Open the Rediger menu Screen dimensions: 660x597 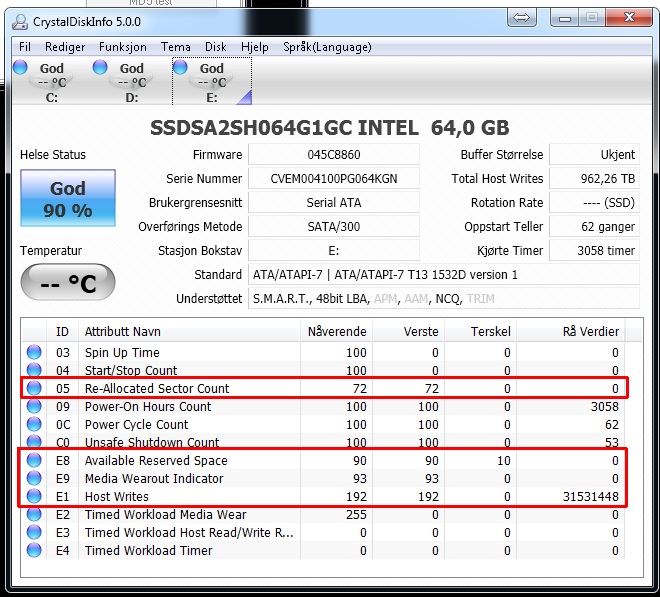65,47
